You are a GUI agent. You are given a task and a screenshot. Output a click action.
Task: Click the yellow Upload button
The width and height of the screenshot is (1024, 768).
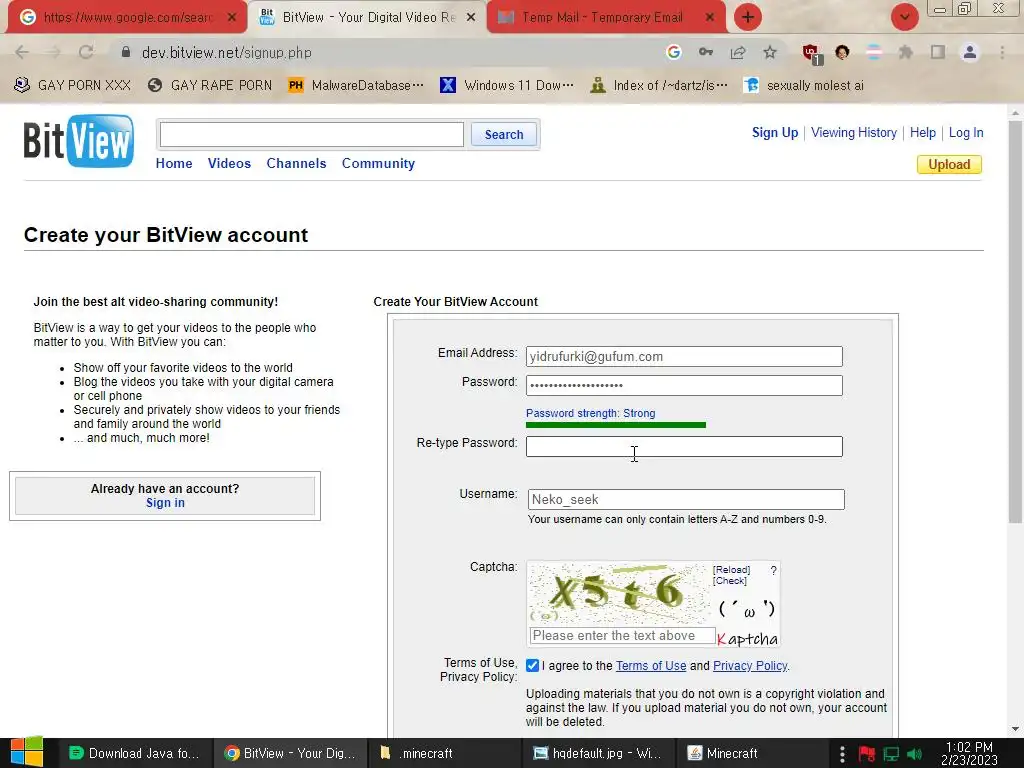pyautogui.click(x=949, y=165)
